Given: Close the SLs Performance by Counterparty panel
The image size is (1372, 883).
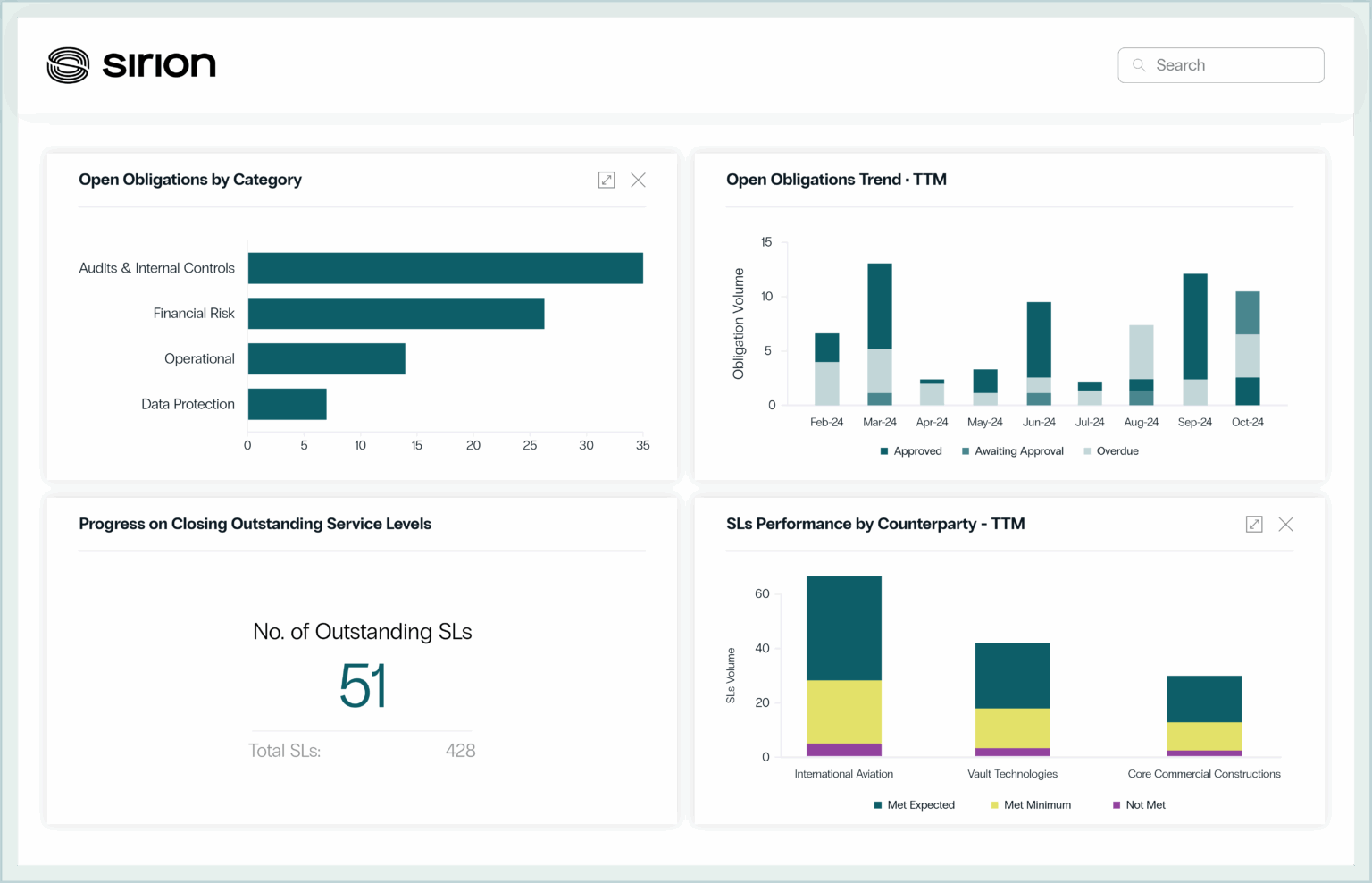Looking at the screenshot, I should [x=1285, y=524].
